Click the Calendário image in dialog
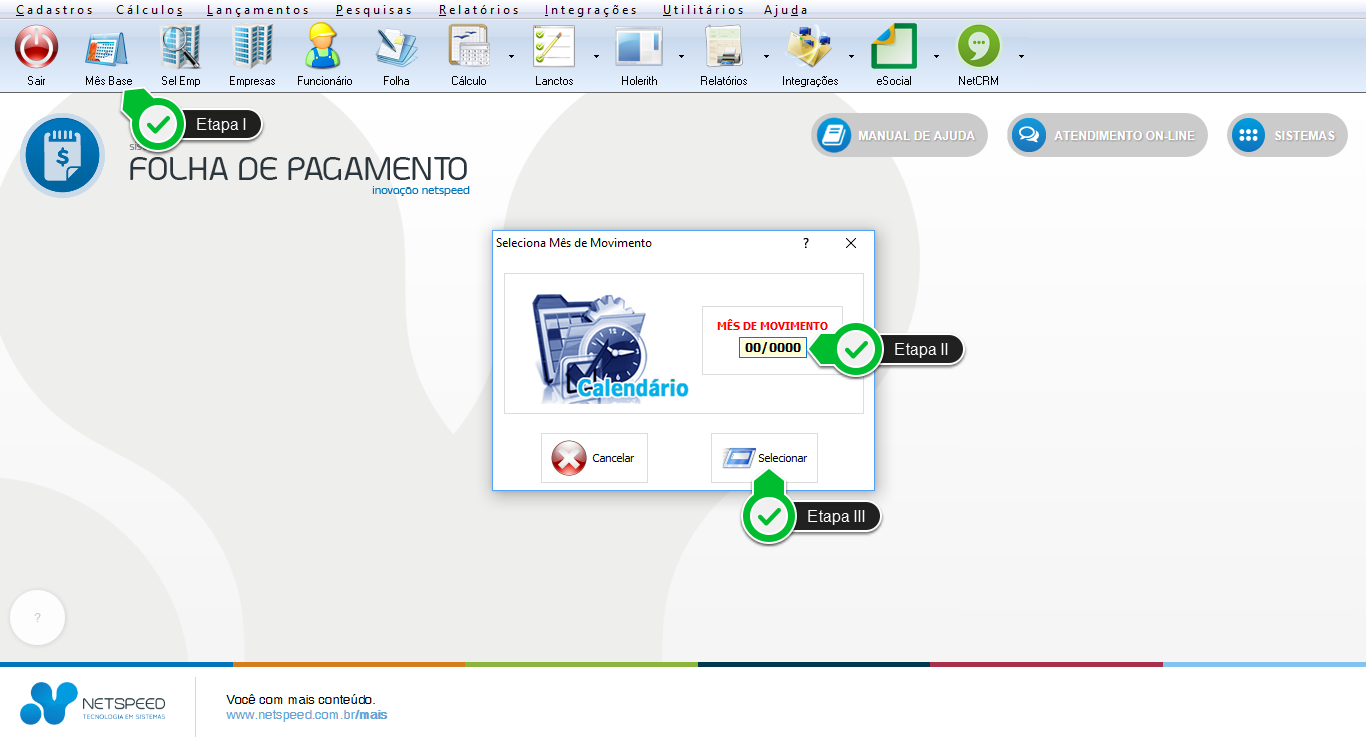1366x743 pixels. click(x=609, y=348)
